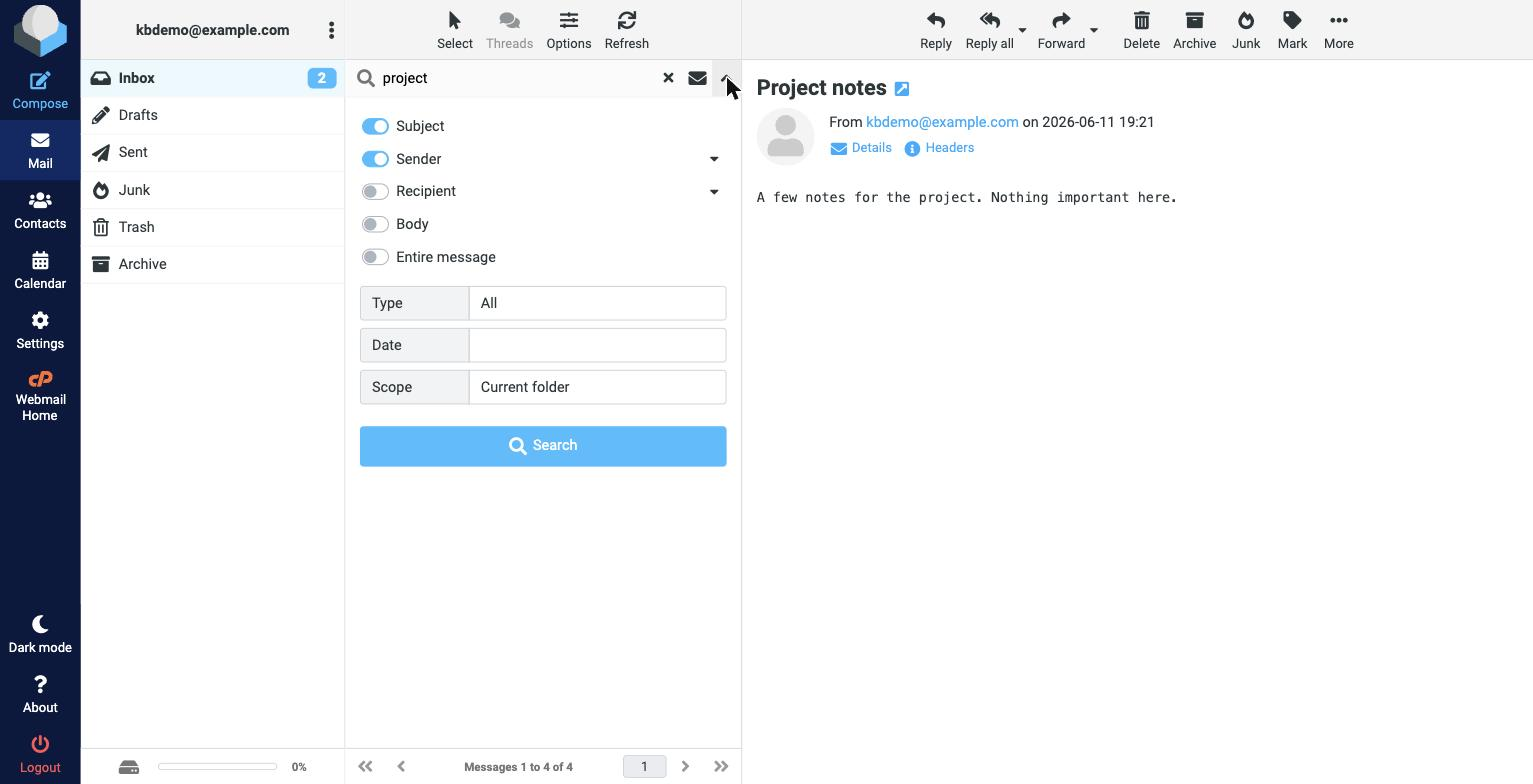The image size is (1533, 784).
Task: Mark message as Junk
Action: point(1245,30)
